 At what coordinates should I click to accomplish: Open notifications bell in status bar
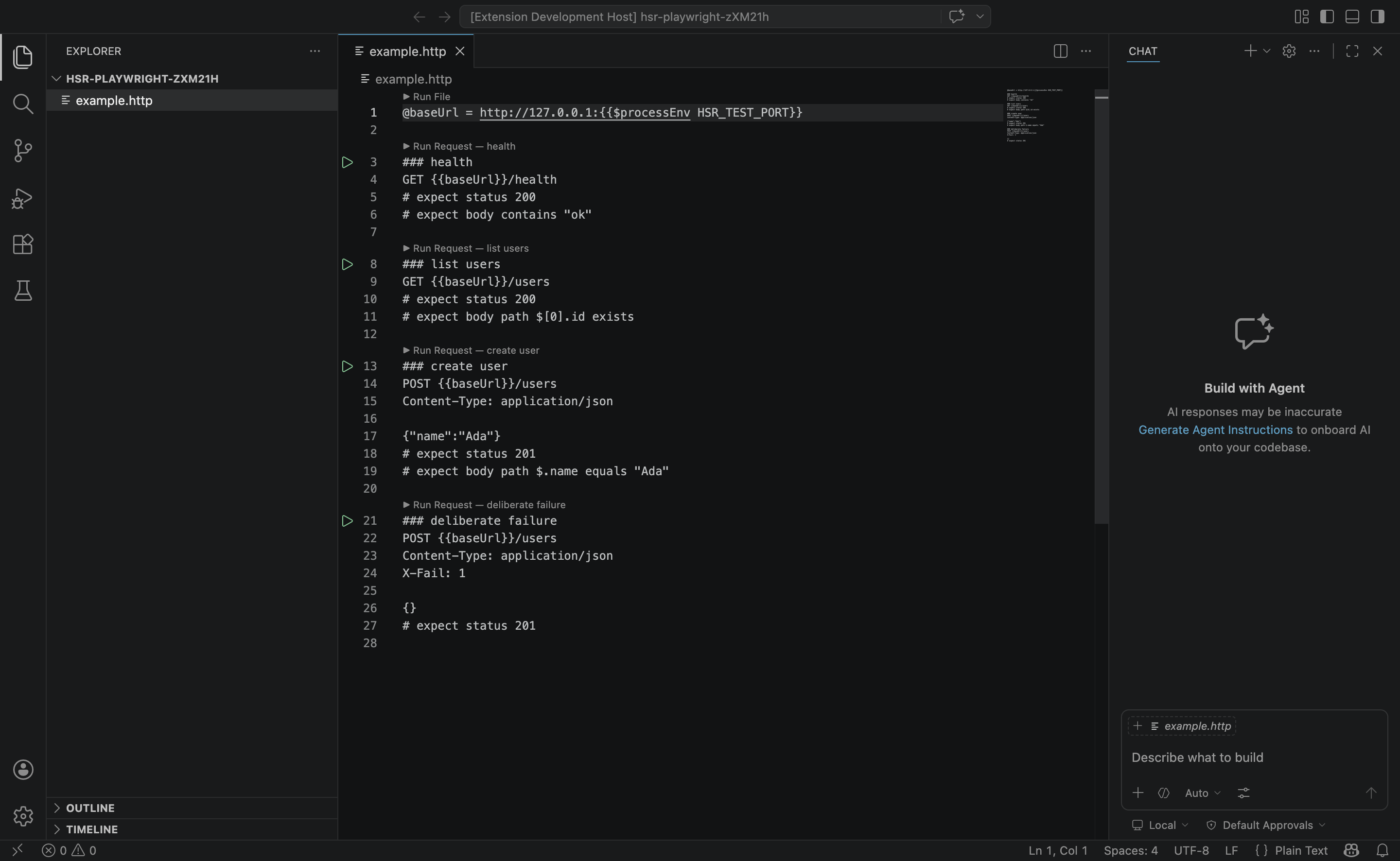click(x=1382, y=850)
